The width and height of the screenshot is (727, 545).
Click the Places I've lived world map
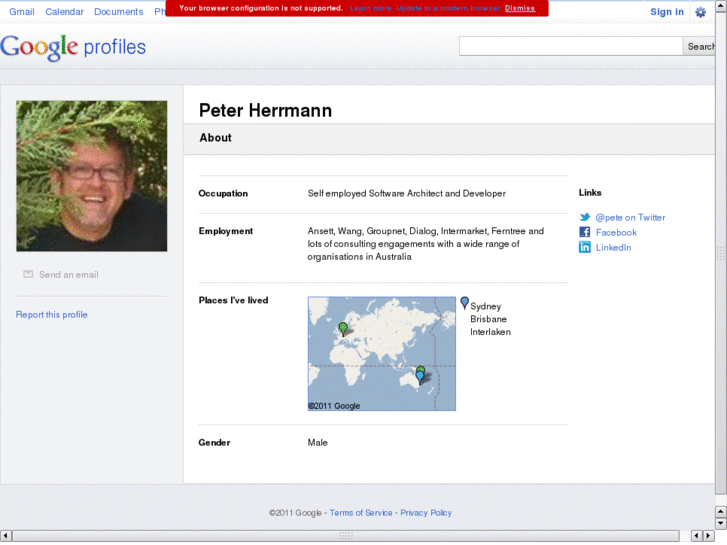(382, 353)
